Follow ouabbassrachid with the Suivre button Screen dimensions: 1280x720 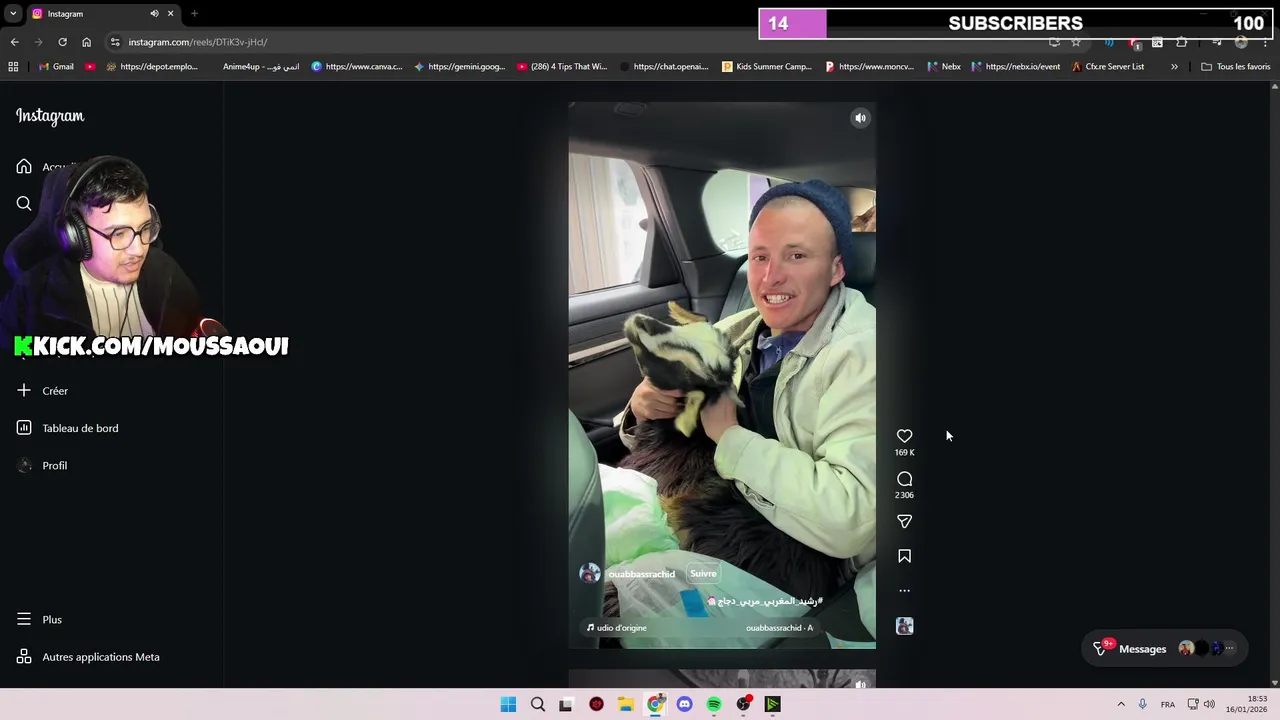coord(703,573)
